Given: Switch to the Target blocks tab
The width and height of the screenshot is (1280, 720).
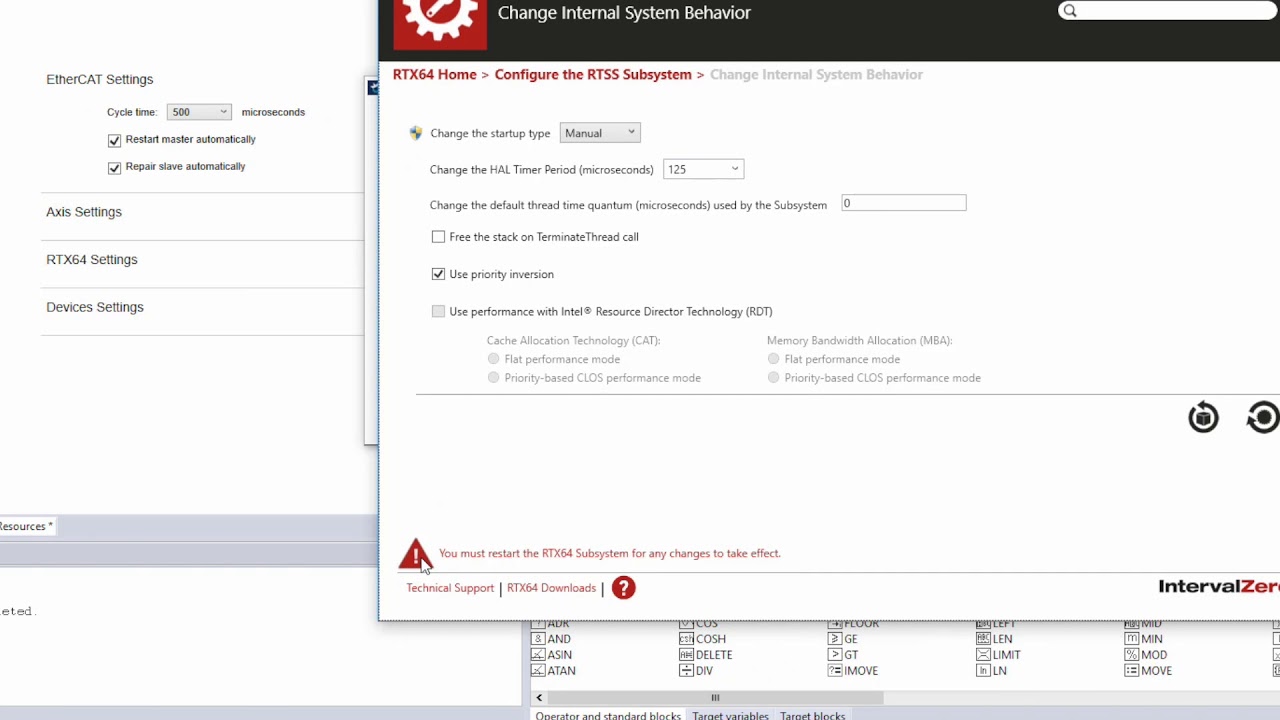Looking at the screenshot, I should (812, 715).
